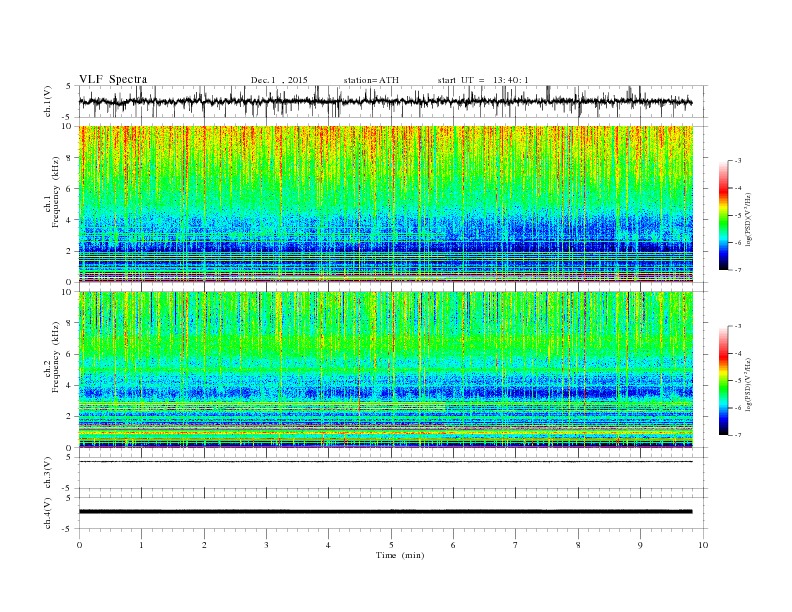
Task: Click the ch.3 flat voltage trace
Action: coord(386,462)
